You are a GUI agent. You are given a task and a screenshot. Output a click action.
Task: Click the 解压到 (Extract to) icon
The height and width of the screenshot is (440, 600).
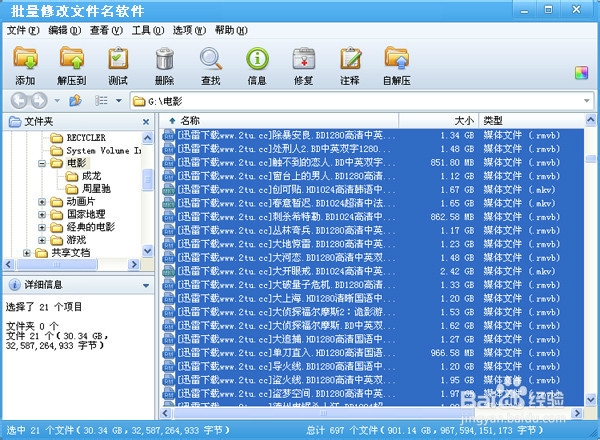point(72,65)
